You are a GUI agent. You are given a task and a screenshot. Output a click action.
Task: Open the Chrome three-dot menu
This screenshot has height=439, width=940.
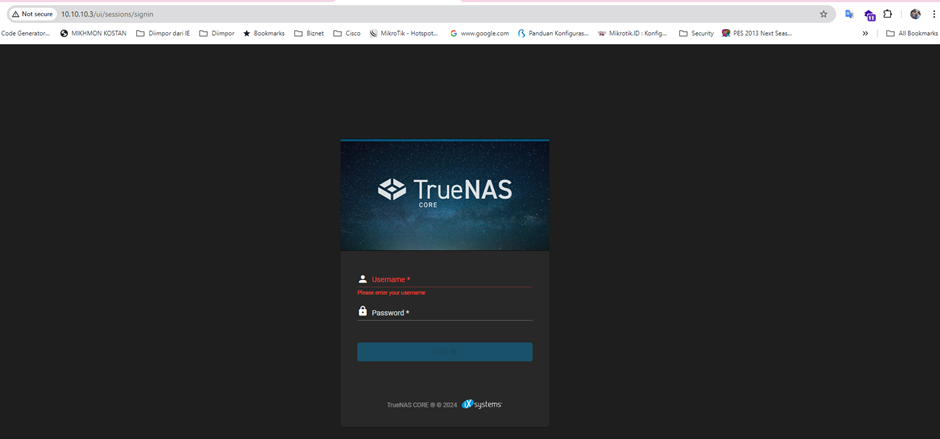click(933, 14)
